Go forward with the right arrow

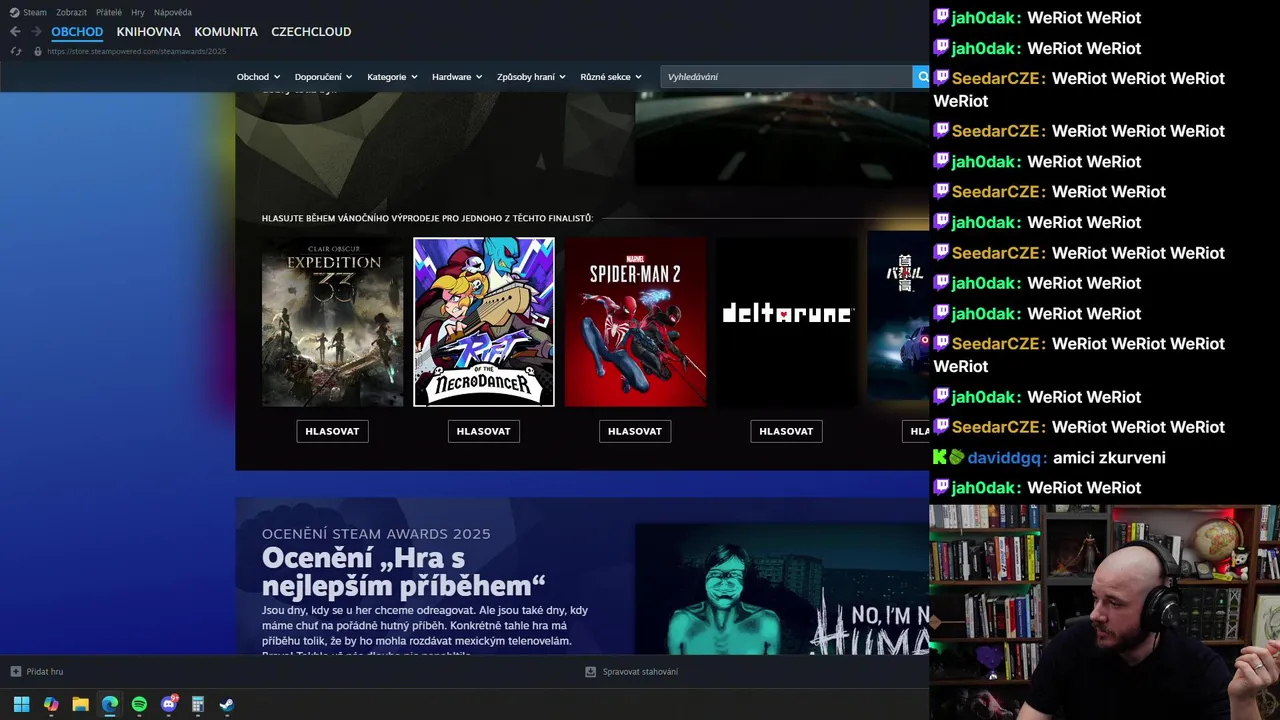pyautogui.click(x=36, y=32)
